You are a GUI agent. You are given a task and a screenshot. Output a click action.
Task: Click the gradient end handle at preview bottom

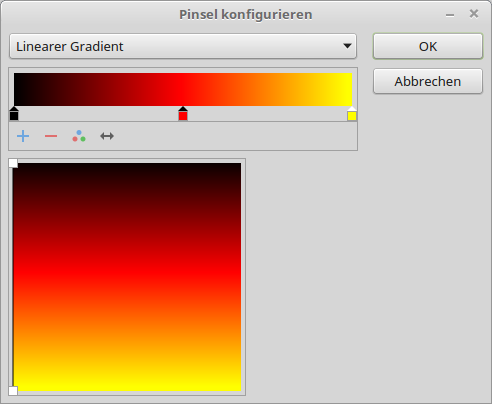pos(13,391)
